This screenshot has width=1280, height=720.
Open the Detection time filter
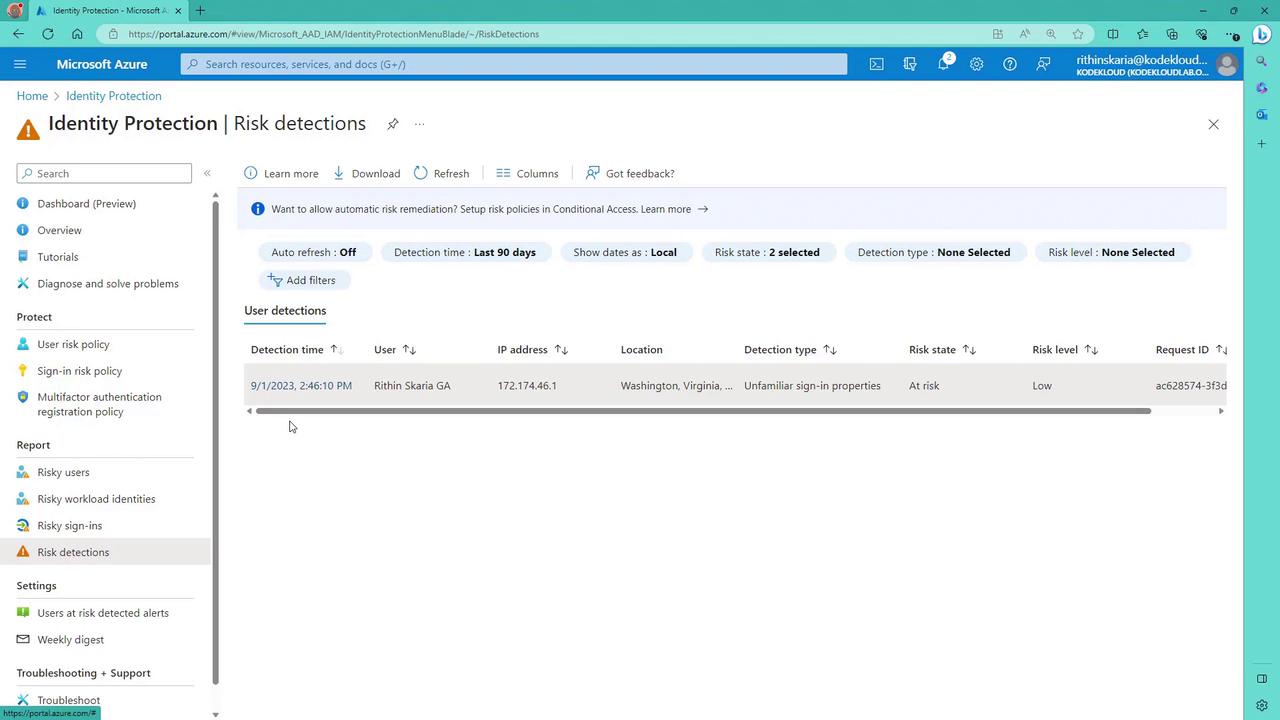point(465,252)
